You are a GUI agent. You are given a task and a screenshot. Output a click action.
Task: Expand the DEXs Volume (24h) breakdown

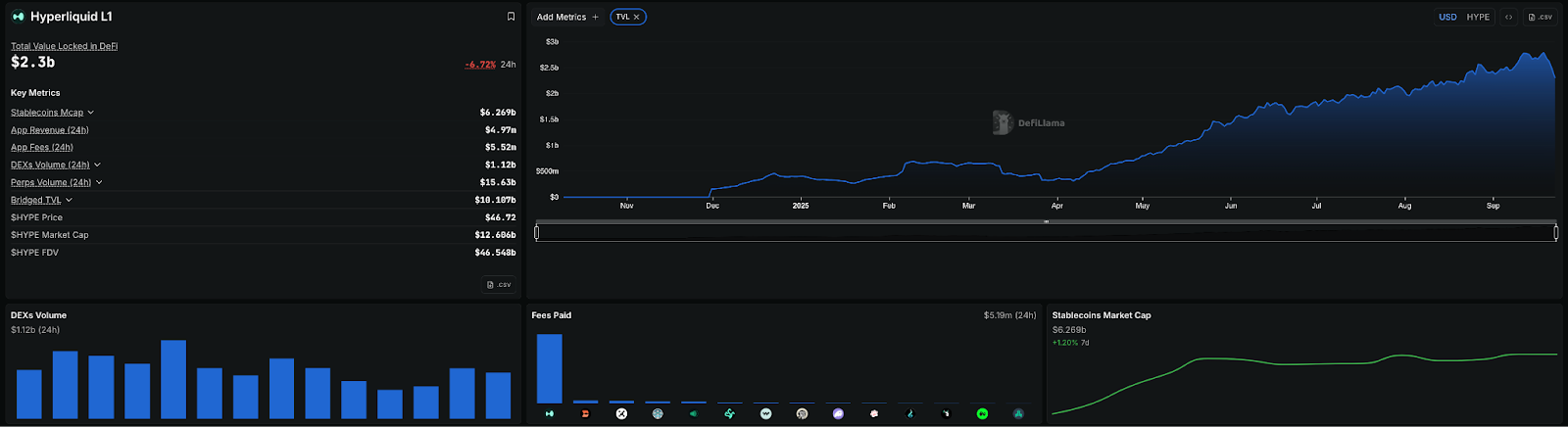coord(97,165)
